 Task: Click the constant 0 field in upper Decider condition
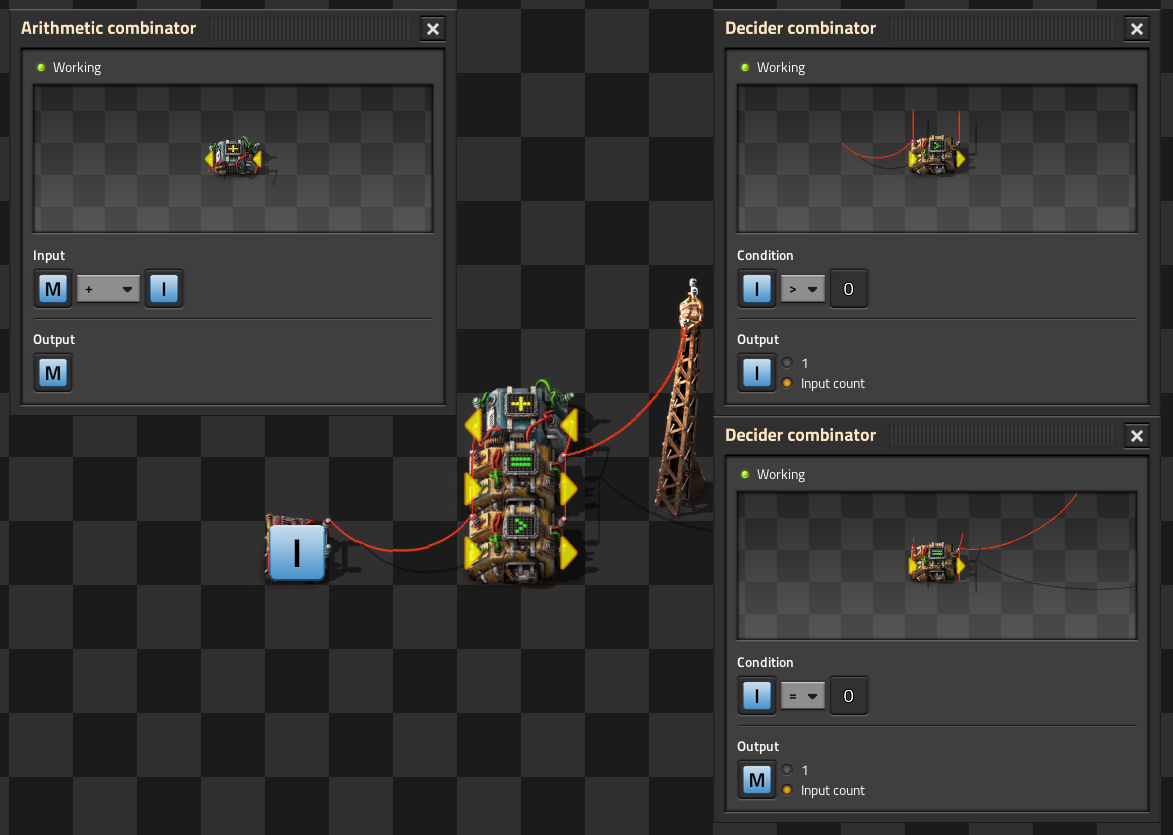tap(848, 290)
